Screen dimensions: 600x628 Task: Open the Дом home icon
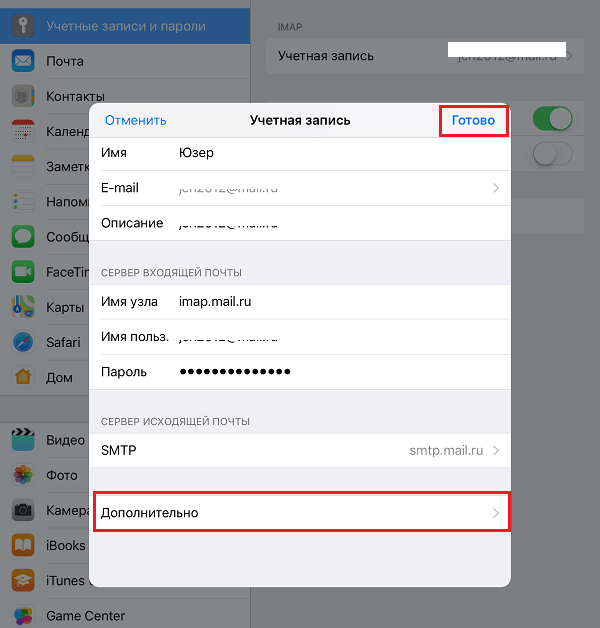[x=23, y=377]
